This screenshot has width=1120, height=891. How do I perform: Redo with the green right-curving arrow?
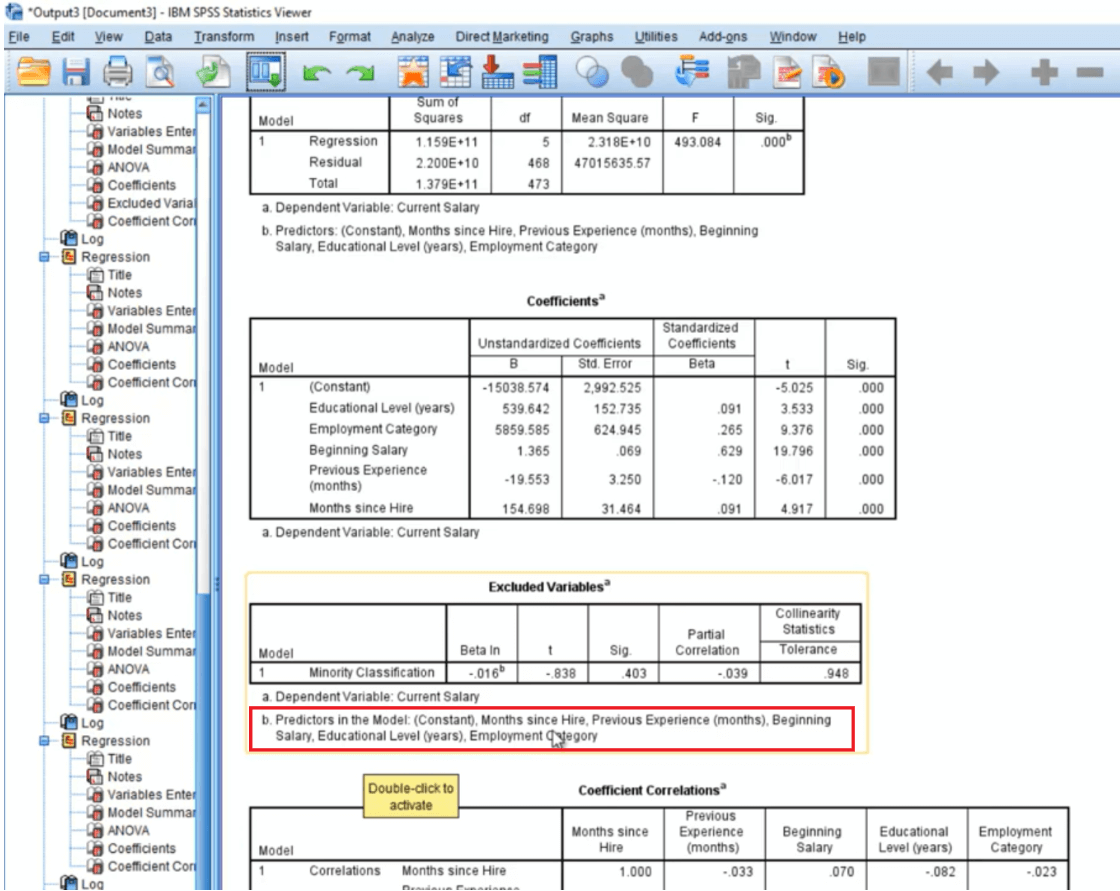360,72
